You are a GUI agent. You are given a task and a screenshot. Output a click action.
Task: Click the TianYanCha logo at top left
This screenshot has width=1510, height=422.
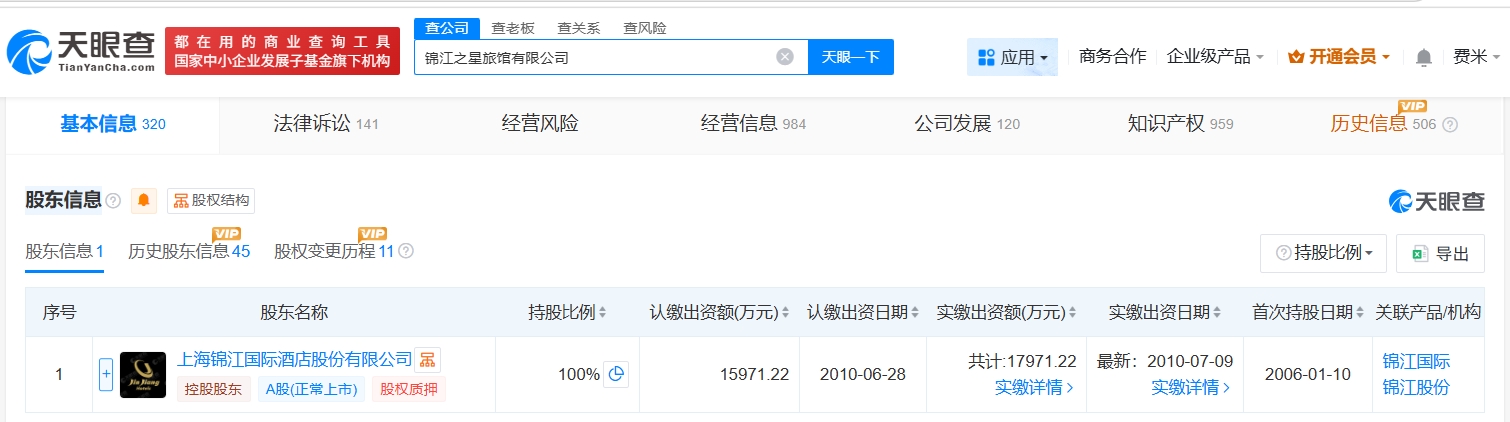pyautogui.click(x=81, y=51)
